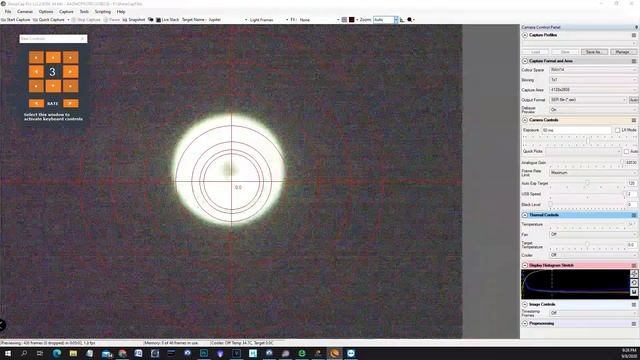Decrease the mount RATE with left arrow
This screenshot has height=360, width=640.
coord(36,103)
